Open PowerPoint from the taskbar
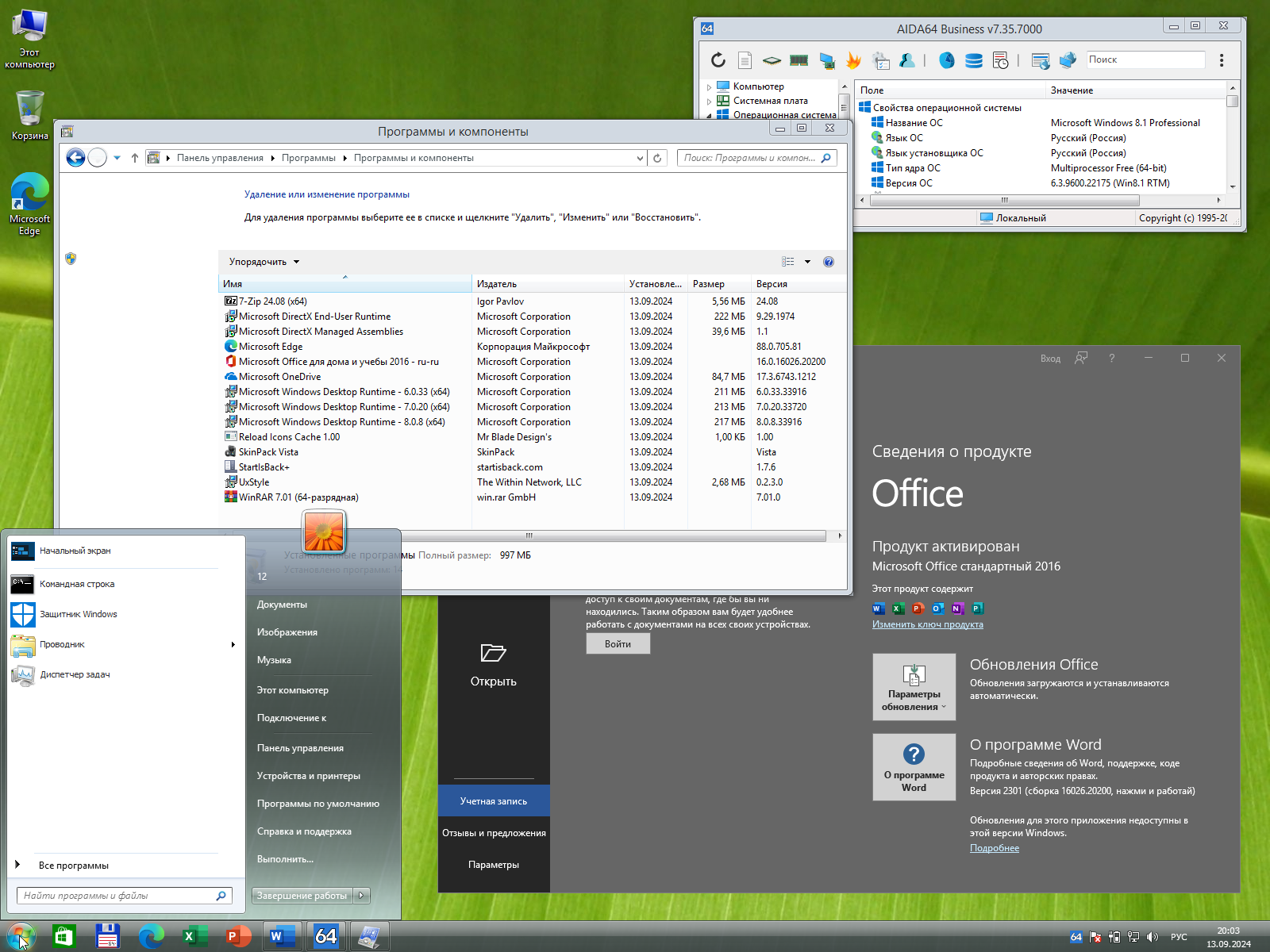1270x952 pixels. (237, 936)
